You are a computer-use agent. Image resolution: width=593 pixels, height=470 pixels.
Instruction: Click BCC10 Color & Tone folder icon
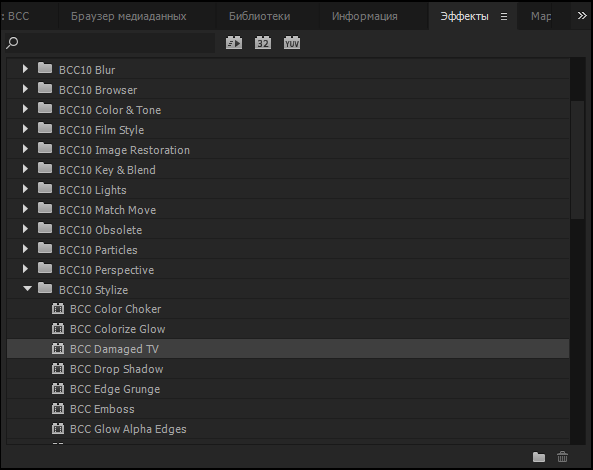point(45,108)
